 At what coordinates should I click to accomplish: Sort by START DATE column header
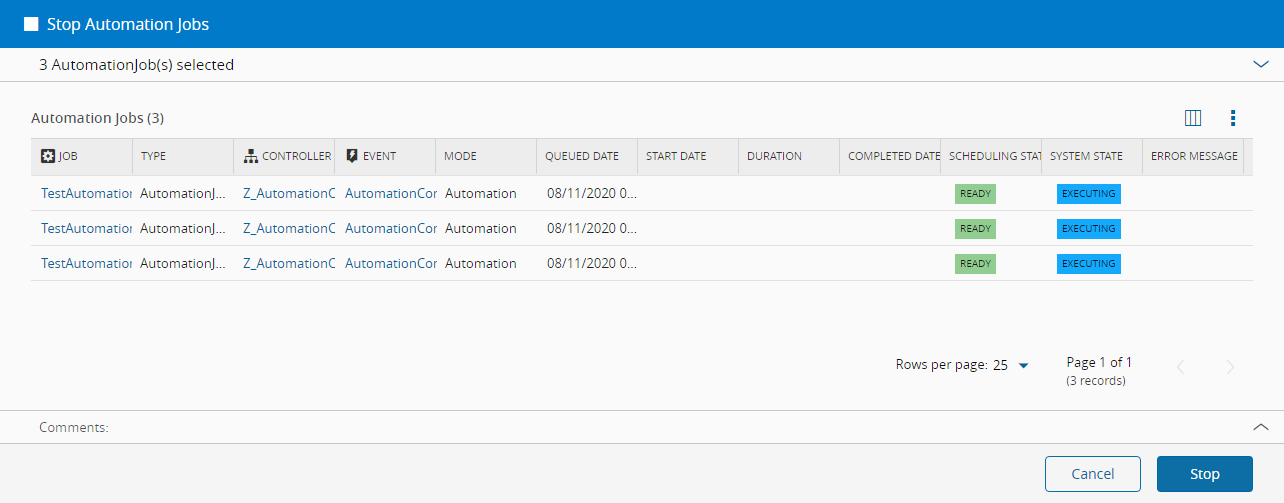(676, 156)
